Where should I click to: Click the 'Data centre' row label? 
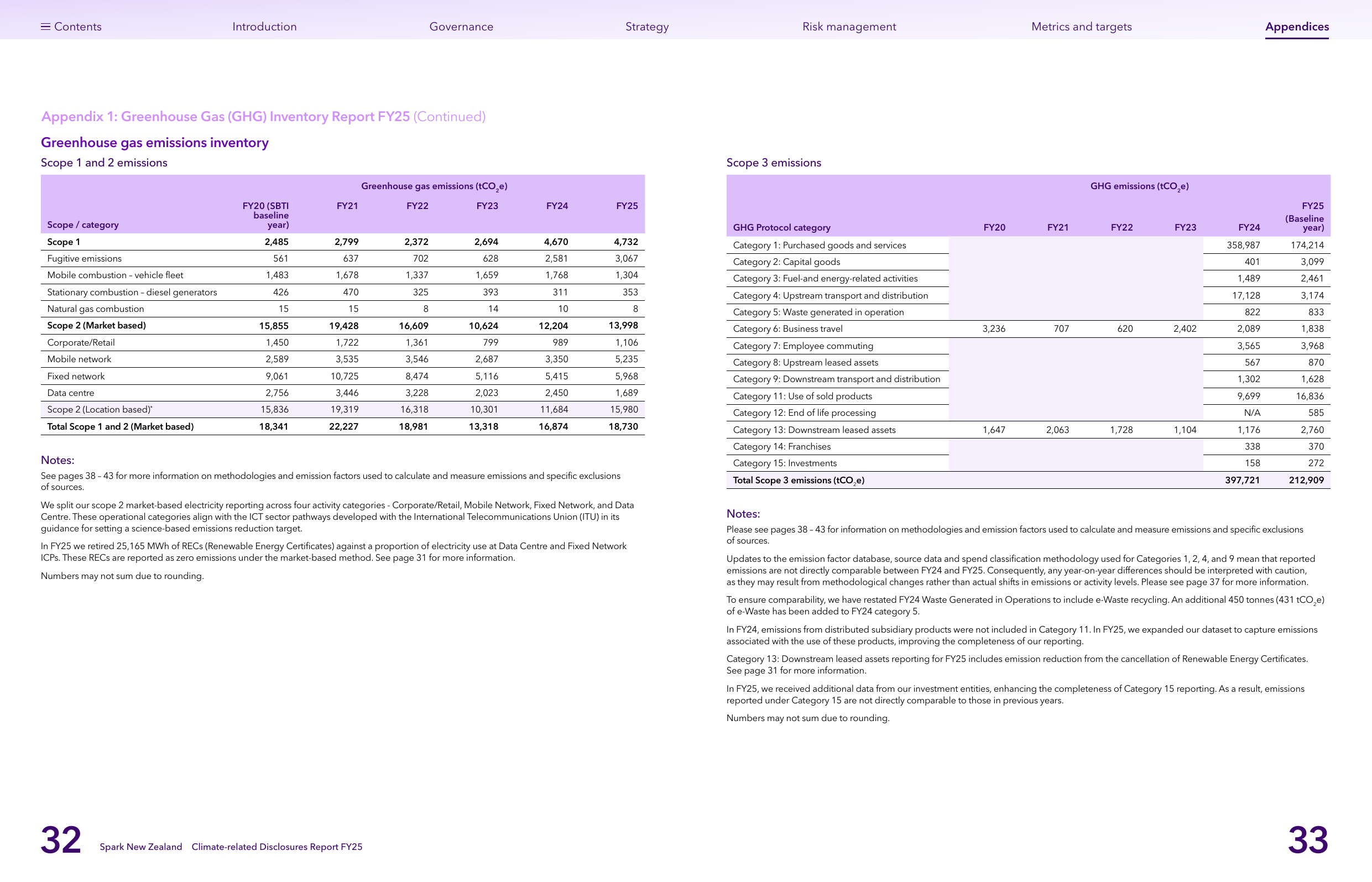[x=70, y=393]
